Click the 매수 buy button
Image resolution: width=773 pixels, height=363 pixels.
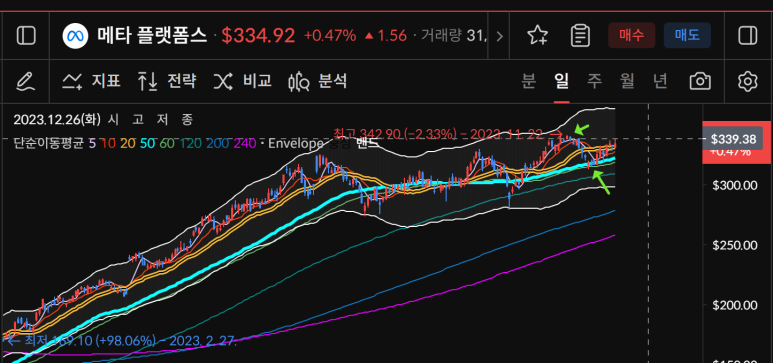click(x=632, y=36)
